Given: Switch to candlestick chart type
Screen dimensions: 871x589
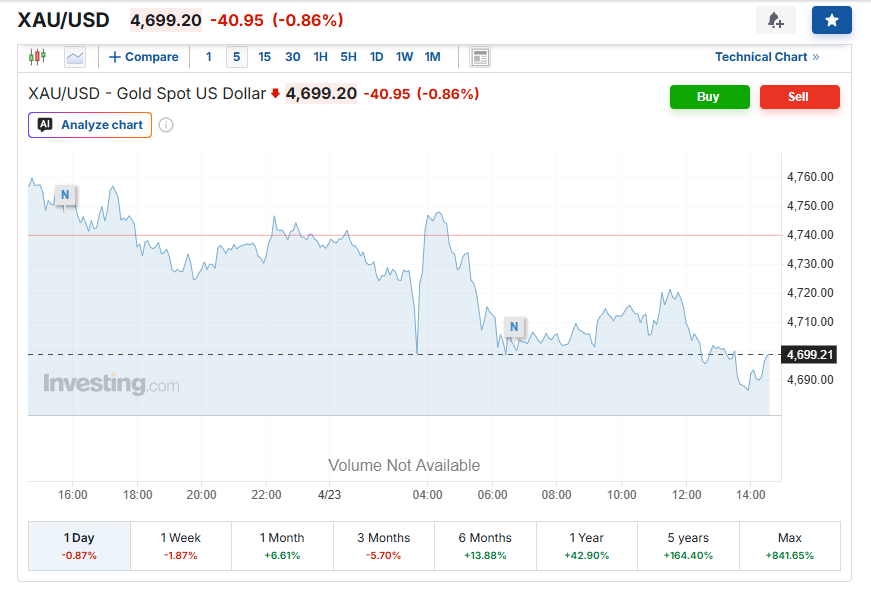Looking at the screenshot, I should (x=38, y=57).
